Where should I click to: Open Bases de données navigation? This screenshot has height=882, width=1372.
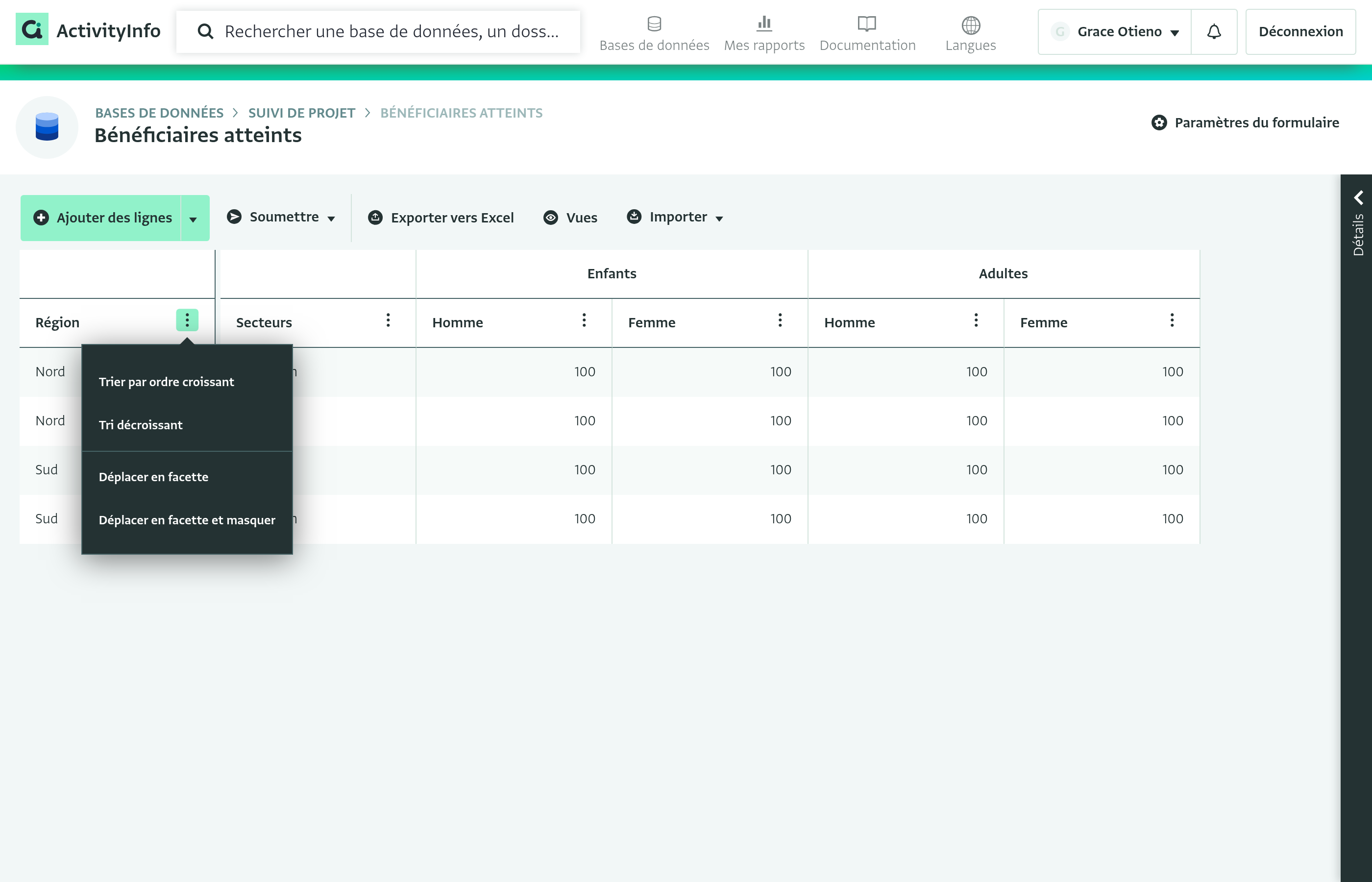[654, 33]
